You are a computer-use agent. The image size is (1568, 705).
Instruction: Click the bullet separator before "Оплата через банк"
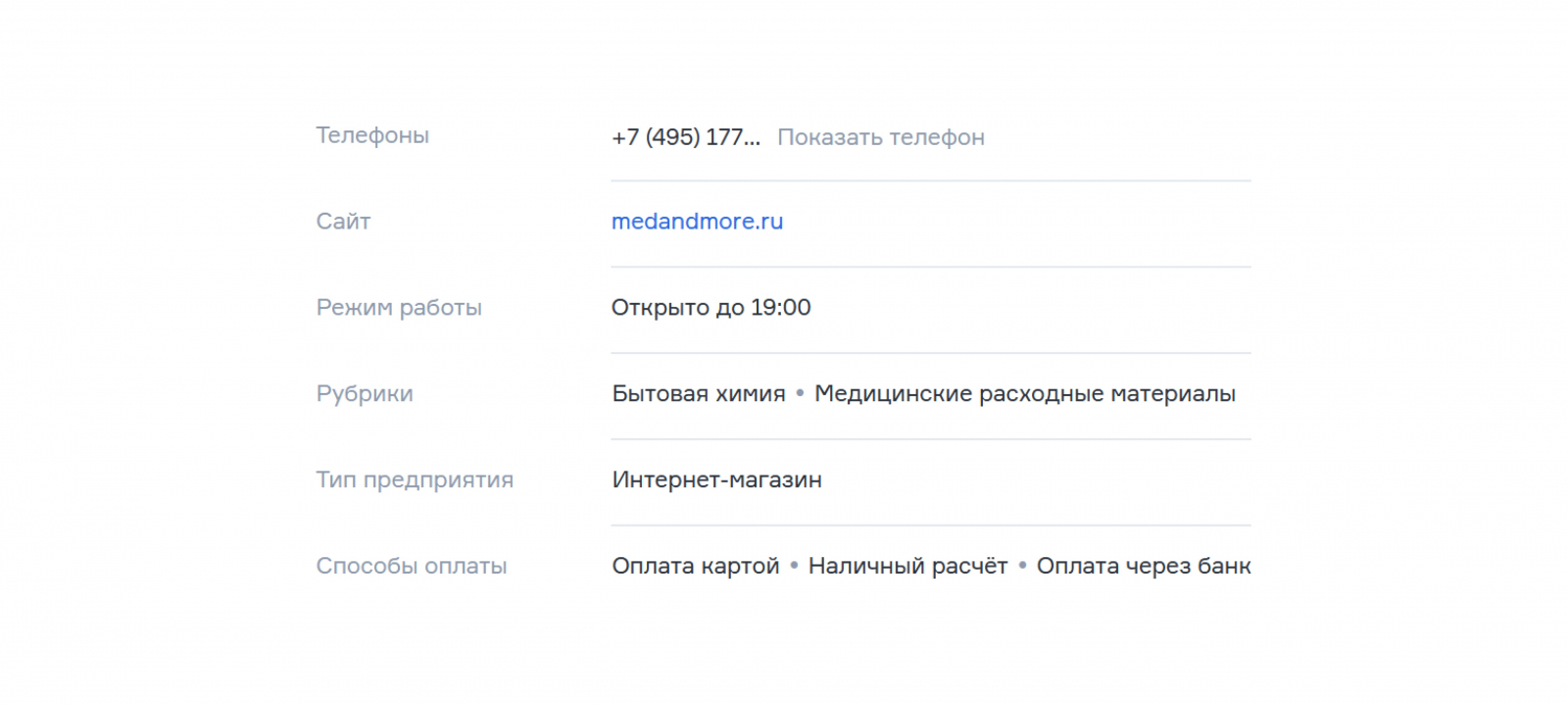[1022, 566]
